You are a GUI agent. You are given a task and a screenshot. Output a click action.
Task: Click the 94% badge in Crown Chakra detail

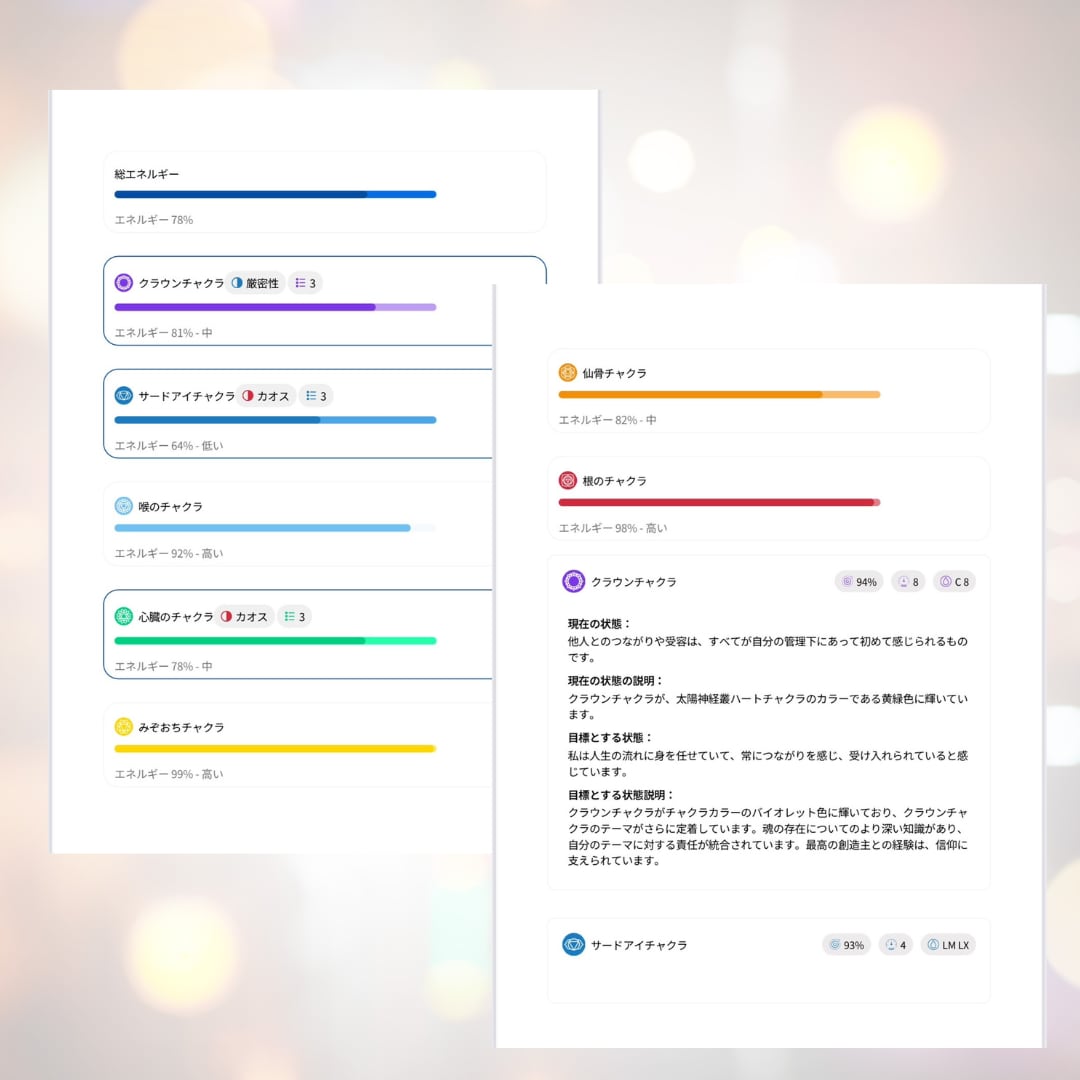point(859,582)
